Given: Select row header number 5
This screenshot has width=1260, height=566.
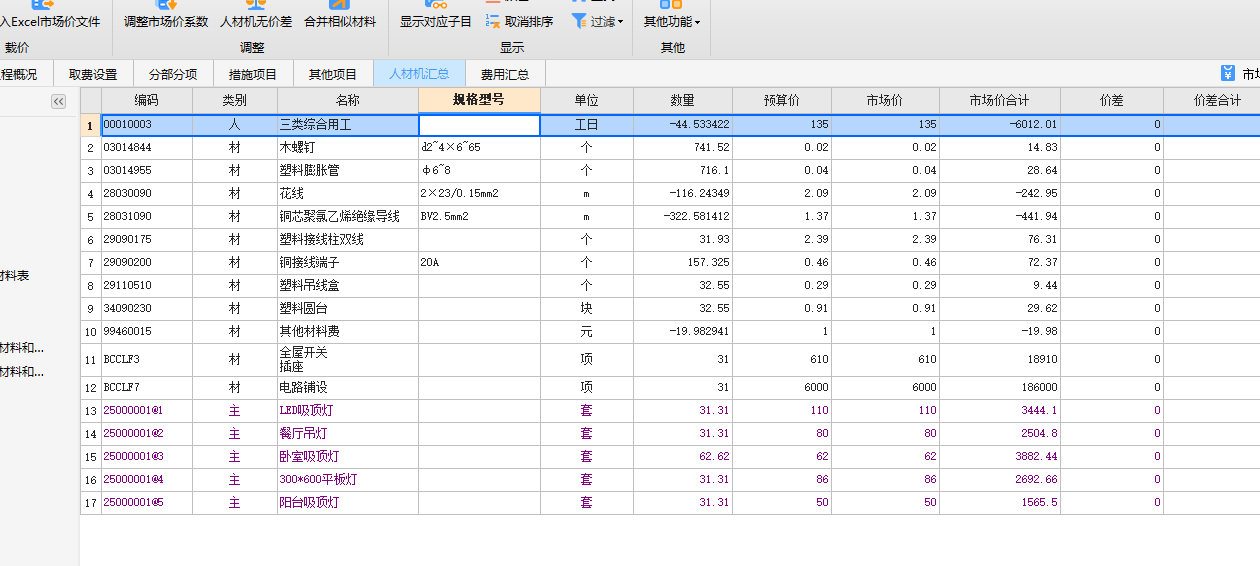Looking at the screenshot, I should [x=90, y=217].
